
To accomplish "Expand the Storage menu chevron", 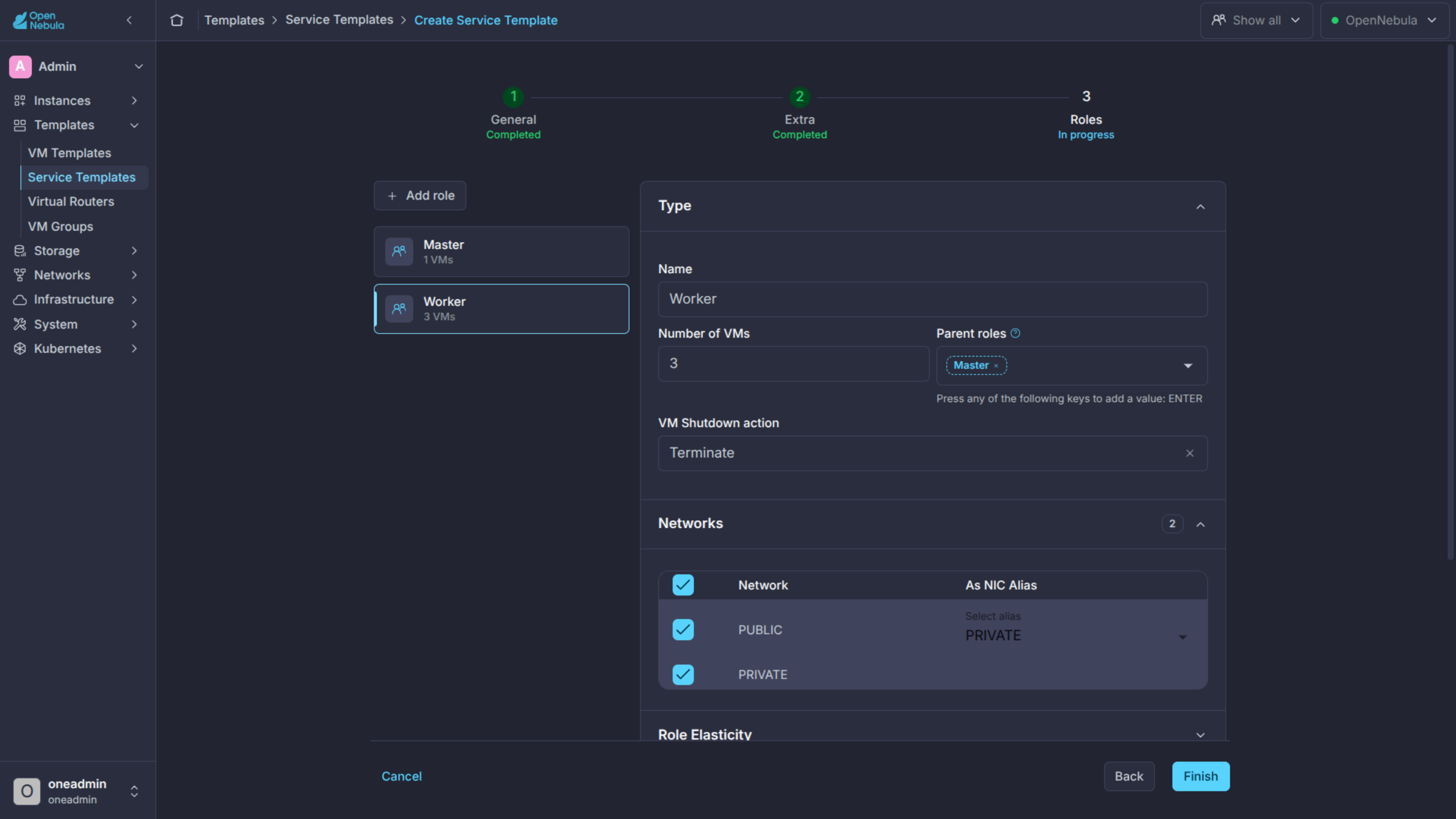I will [134, 251].
